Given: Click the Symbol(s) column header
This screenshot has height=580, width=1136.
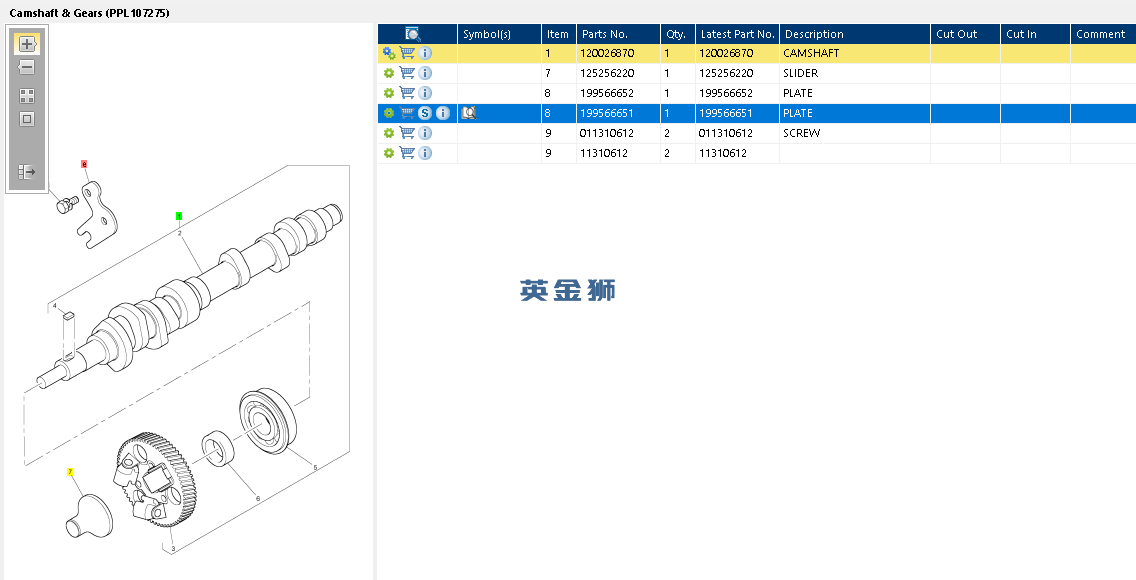Looking at the screenshot, I should (x=499, y=34).
